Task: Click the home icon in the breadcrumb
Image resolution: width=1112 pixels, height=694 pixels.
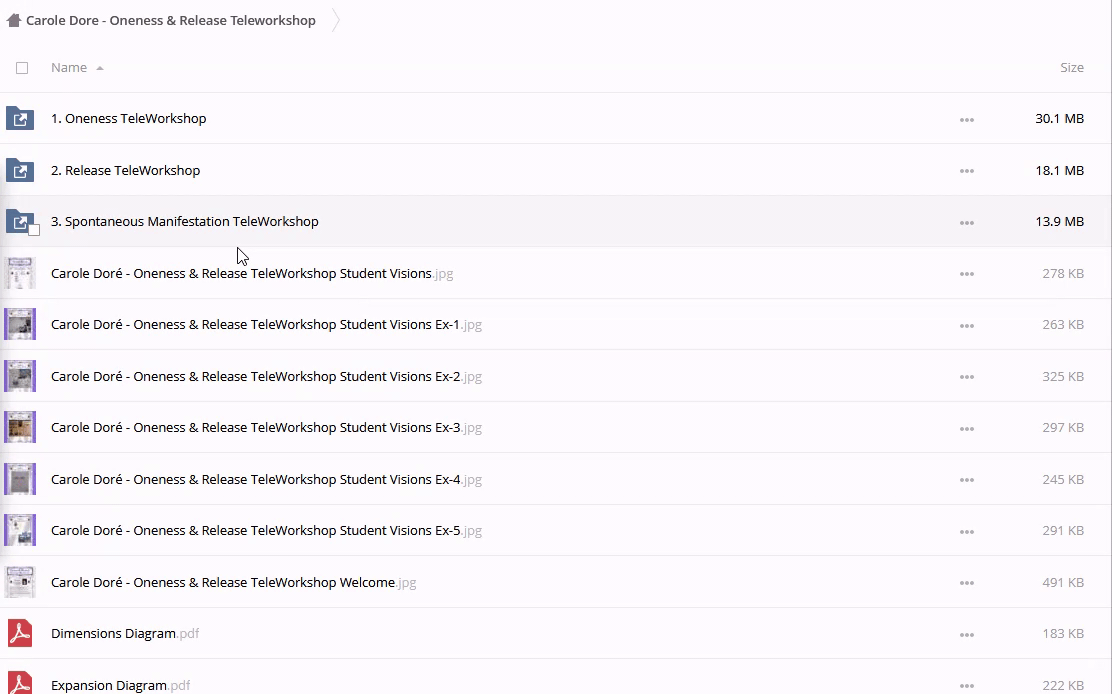Action: [x=14, y=20]
